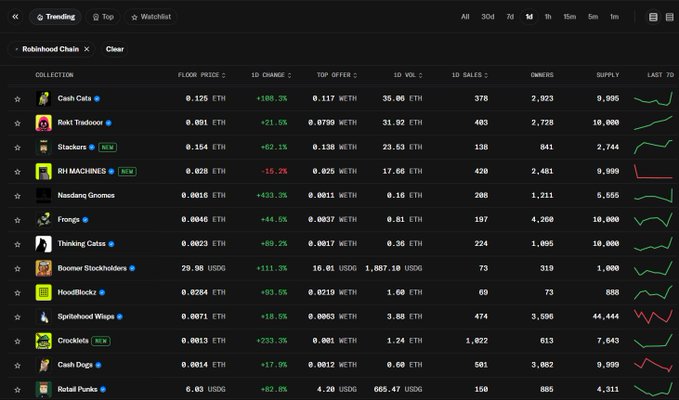Open the Watchlist tab
This screenshot has height=400, width=679.
[151, 17]
